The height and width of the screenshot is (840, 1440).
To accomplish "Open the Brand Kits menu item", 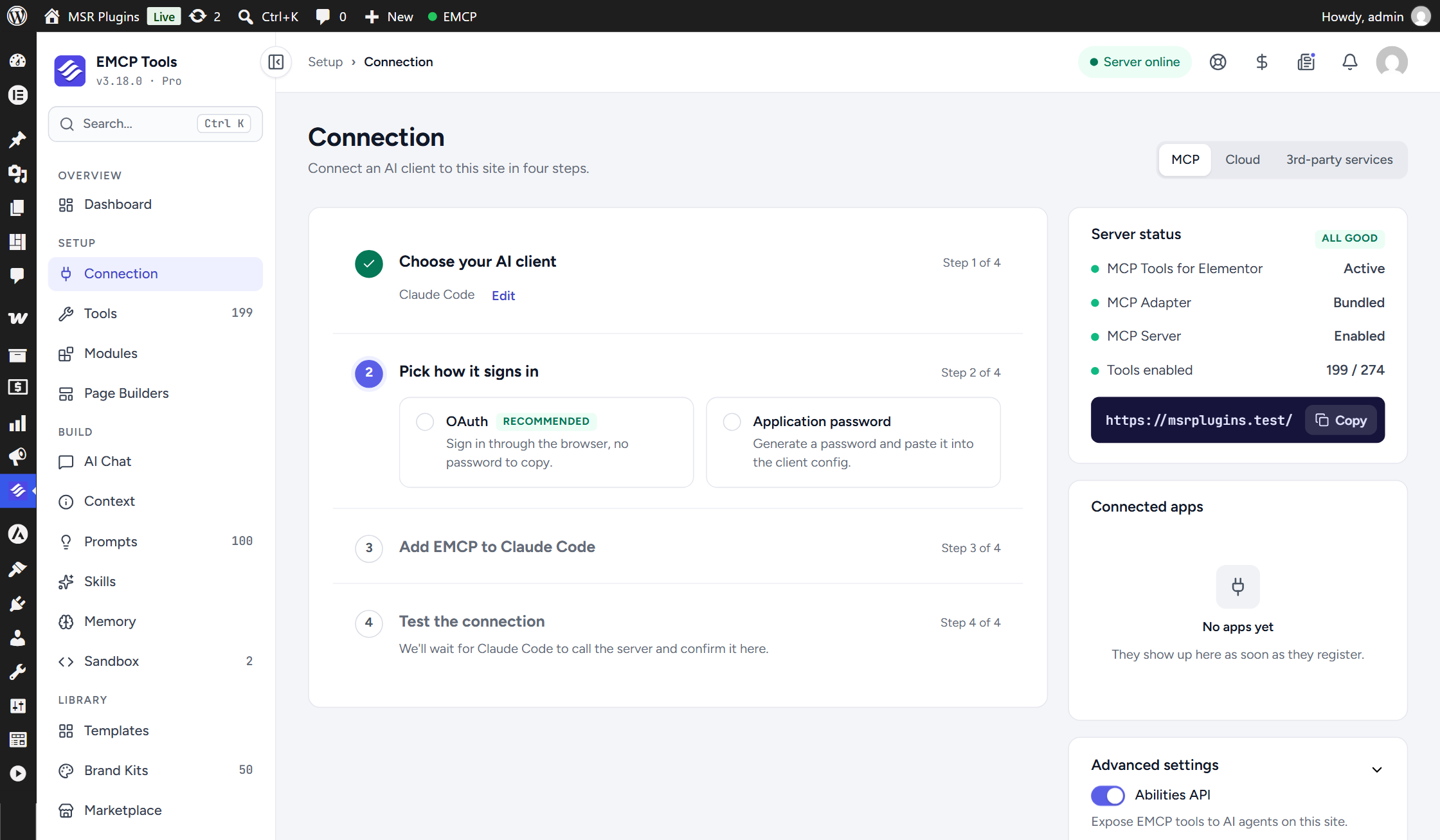I will (x=155, y=770).
